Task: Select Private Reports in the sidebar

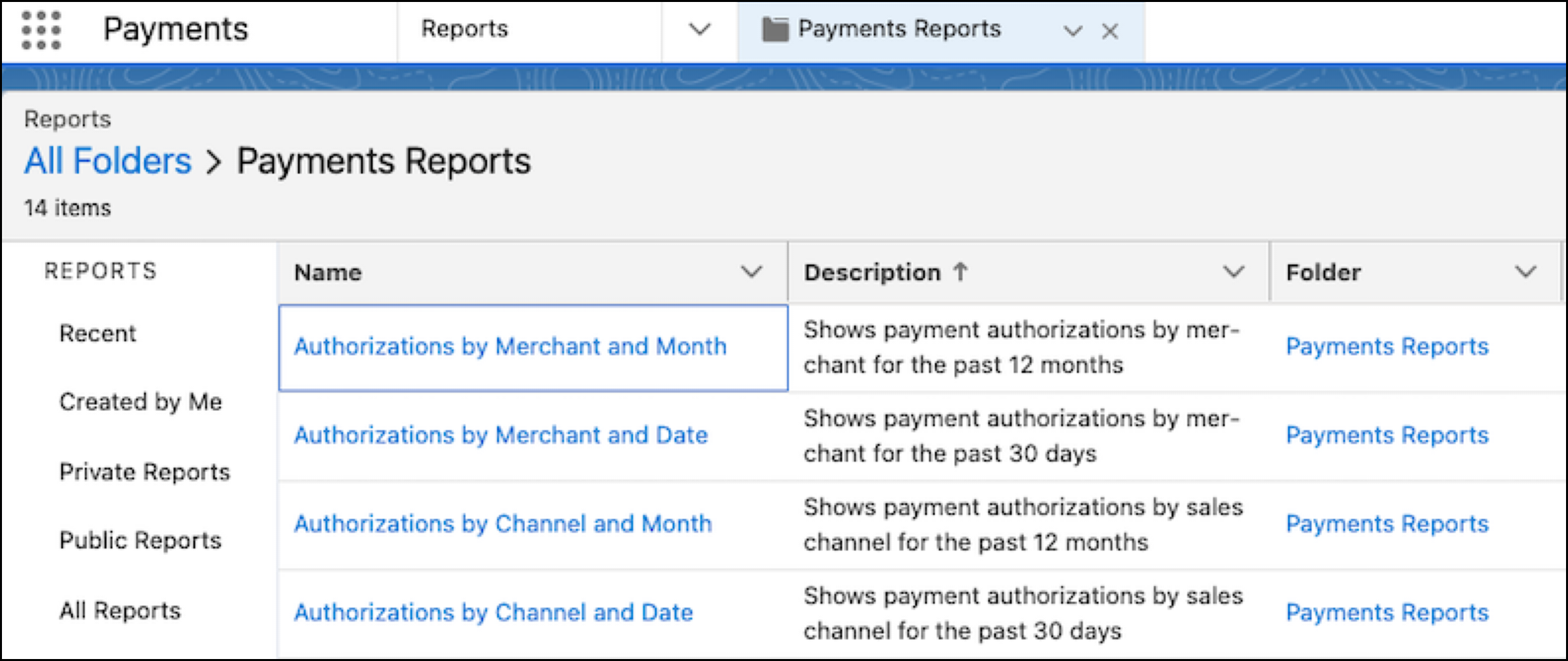Action: point(145,471)
